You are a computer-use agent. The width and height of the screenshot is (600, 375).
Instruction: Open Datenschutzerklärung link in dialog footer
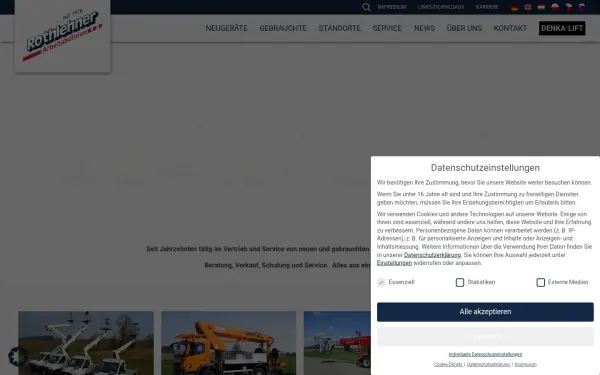pyautogui.click(x=488, y=364)
